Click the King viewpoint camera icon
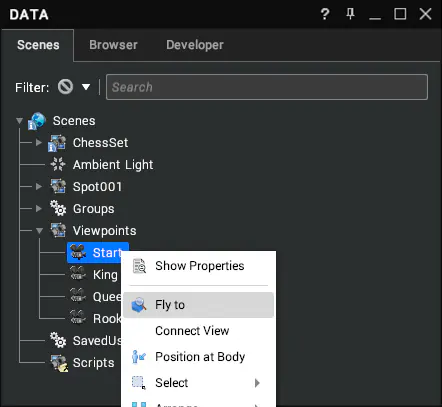Viewport: 442px width, 407px height. pyautogui.click(x=78, y=274)
